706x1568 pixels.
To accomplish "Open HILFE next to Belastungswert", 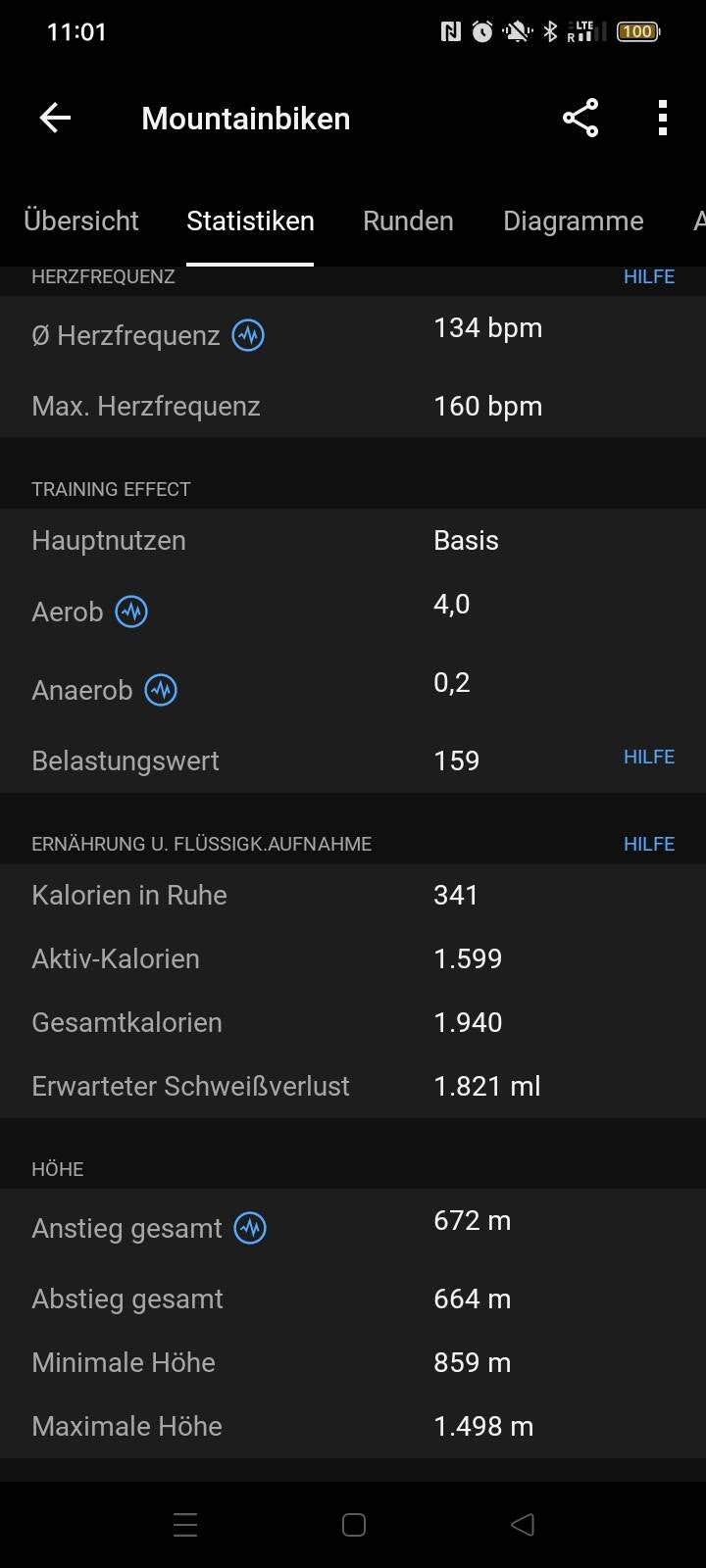I will pyautogui.click(x=649, y=757).
